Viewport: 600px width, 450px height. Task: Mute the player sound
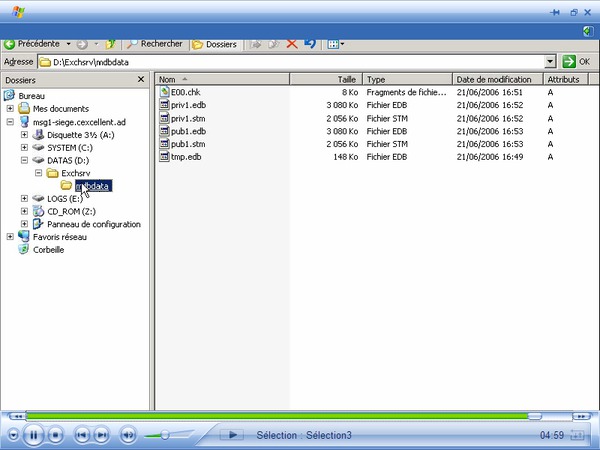point(128,435)
